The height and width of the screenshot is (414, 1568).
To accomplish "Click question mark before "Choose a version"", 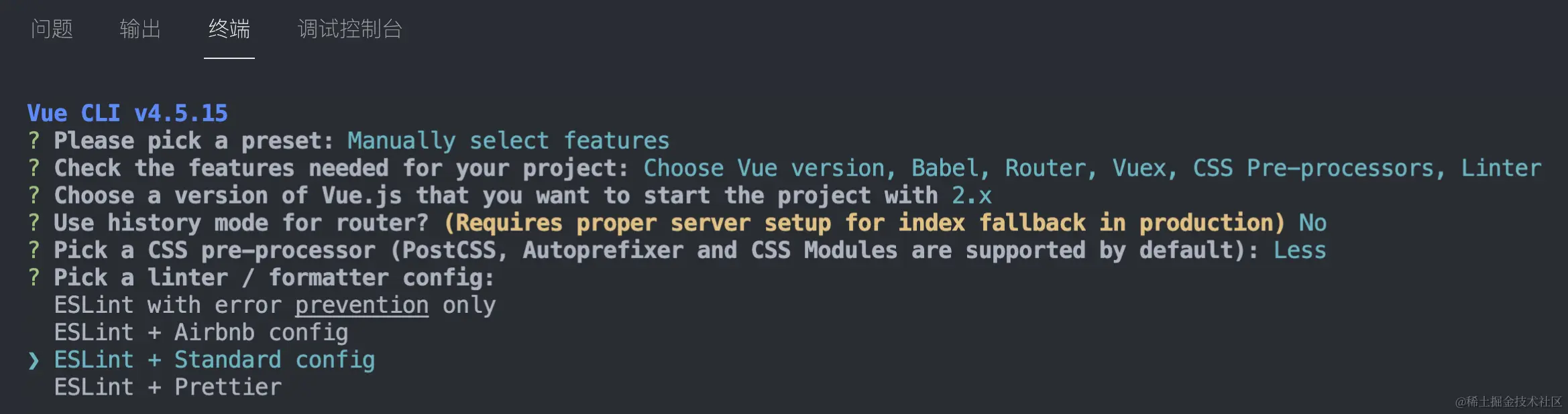I will pos(34,196).
